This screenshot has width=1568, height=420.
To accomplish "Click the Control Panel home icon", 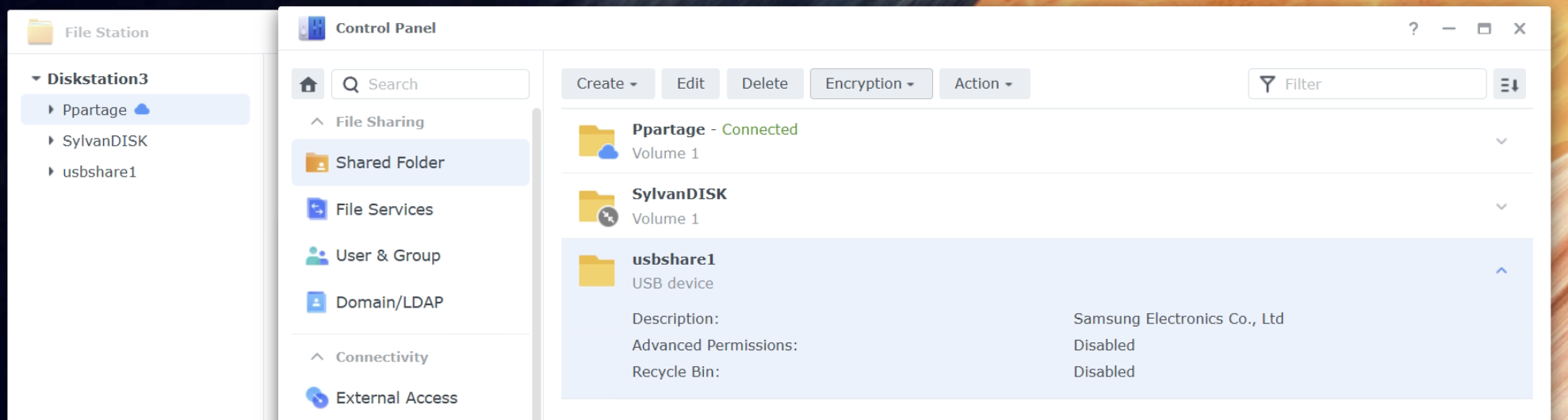I will pyautogui.click(x=308, y=84).
